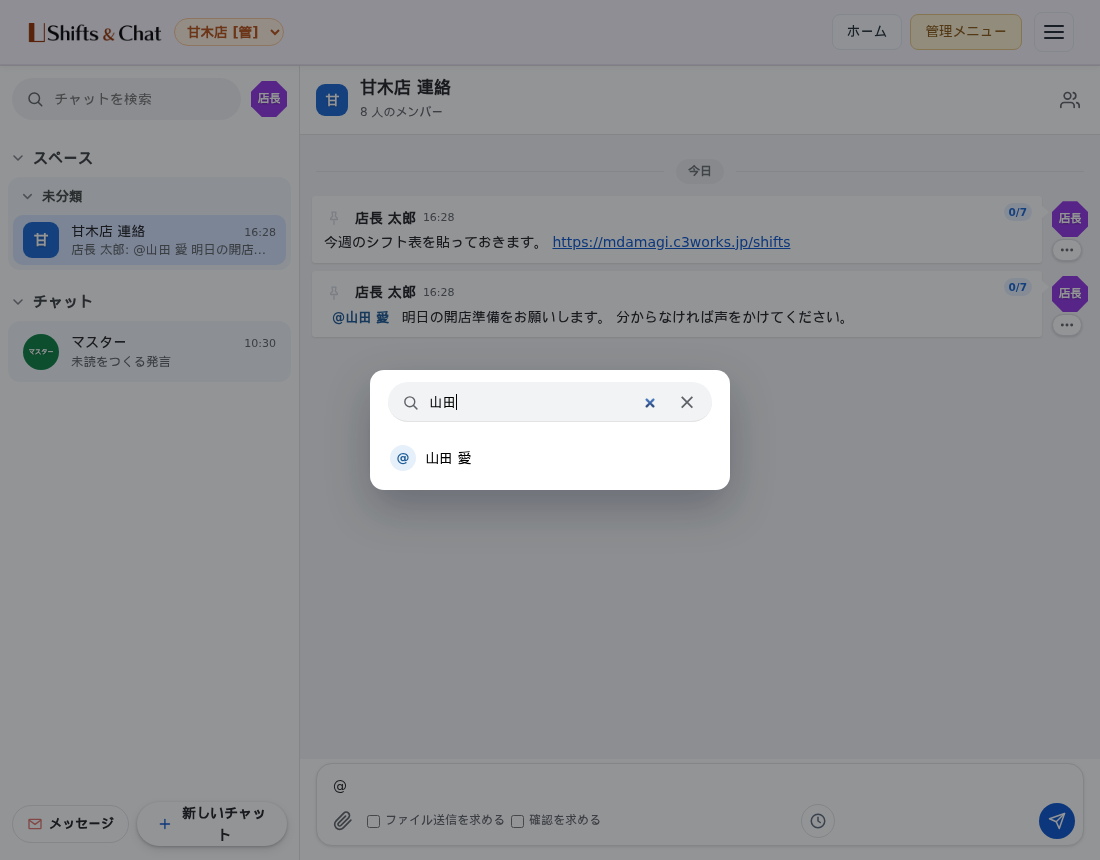Enable ファイル送信を求める checkbox
The image size is (1100, 860).
[x=373, y=821]
